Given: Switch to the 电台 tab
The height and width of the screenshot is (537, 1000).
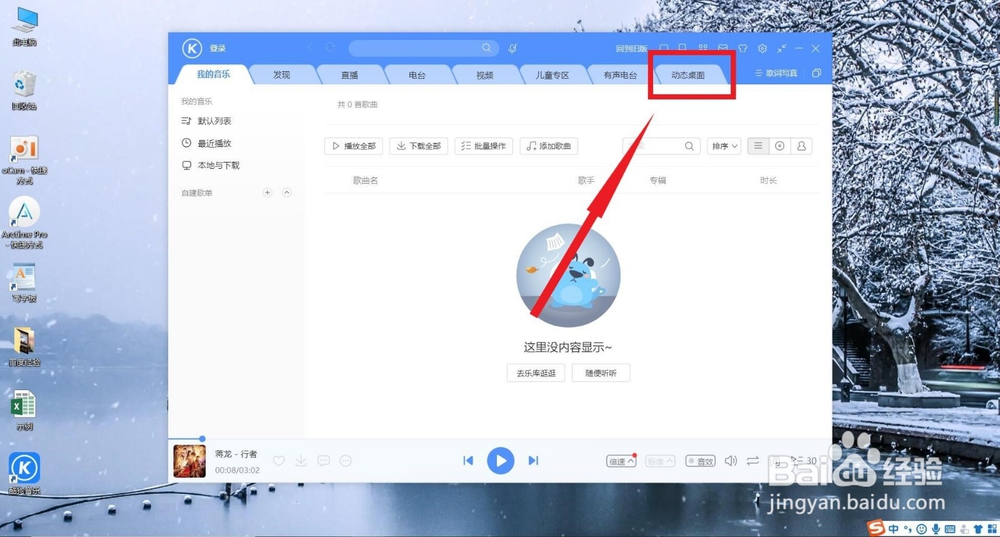Looking at the screenshot, I should (x=417, y=75).
